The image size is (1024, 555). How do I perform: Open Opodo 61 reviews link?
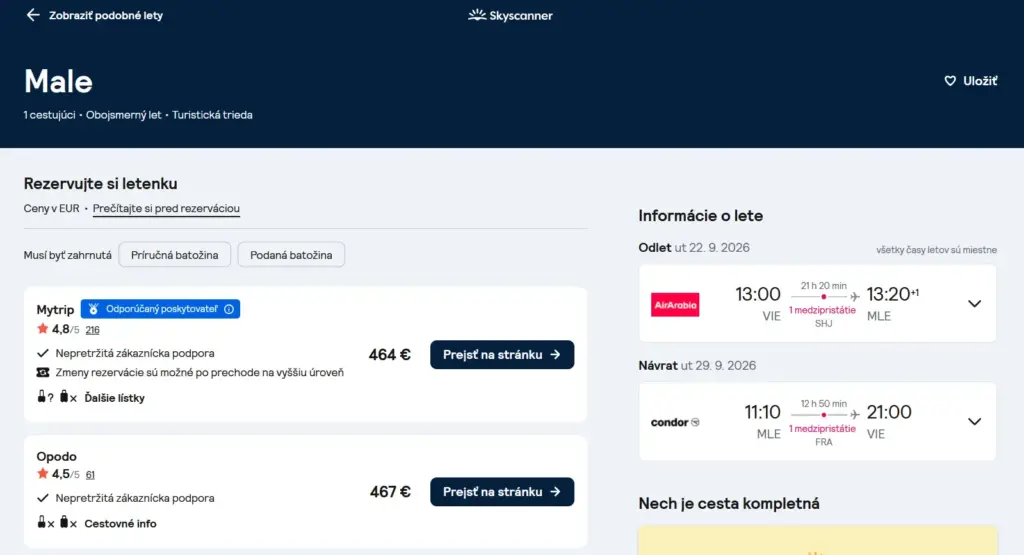click(90, 475)
